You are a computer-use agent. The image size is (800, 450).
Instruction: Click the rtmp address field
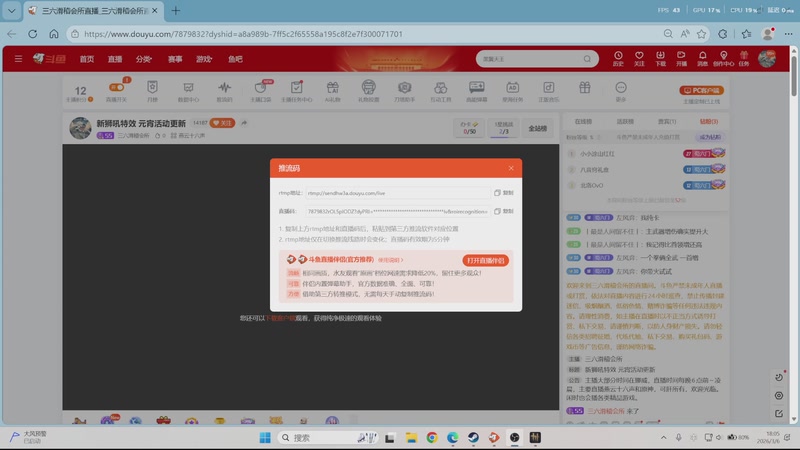pos(397,193)
